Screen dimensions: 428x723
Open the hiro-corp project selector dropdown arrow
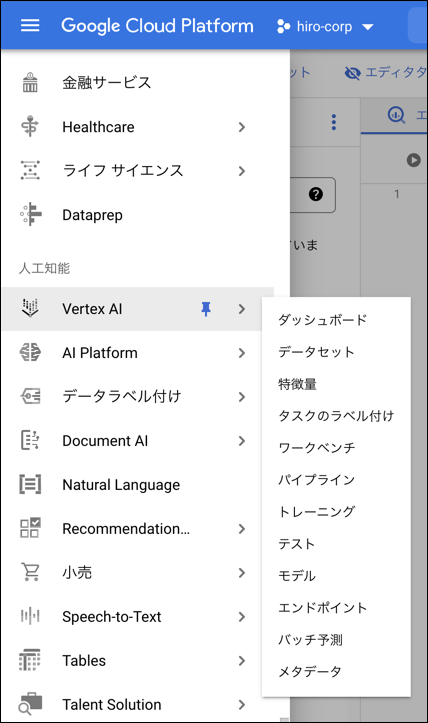368,27
